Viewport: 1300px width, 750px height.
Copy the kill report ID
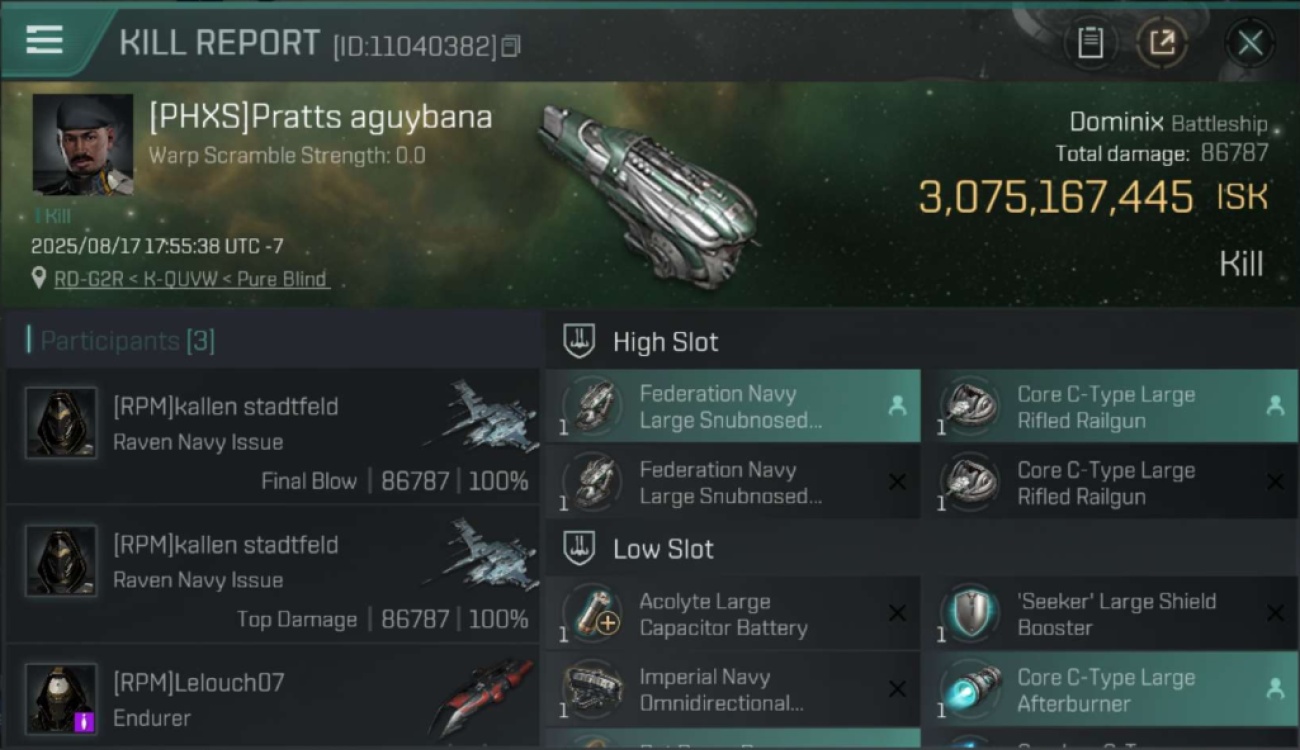point(511,46)
